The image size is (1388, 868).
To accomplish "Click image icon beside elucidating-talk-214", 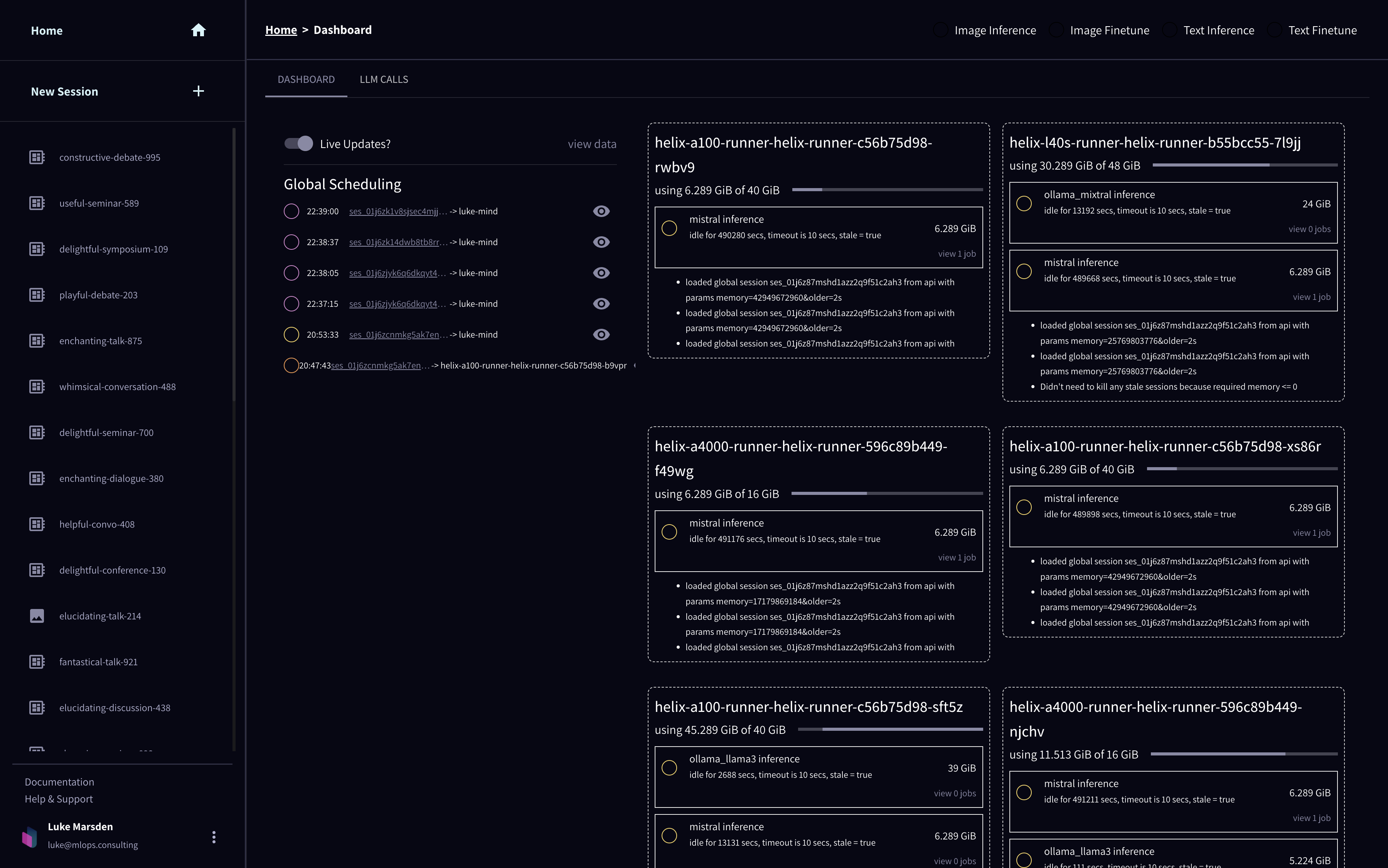I will click(x=37, y=616).
